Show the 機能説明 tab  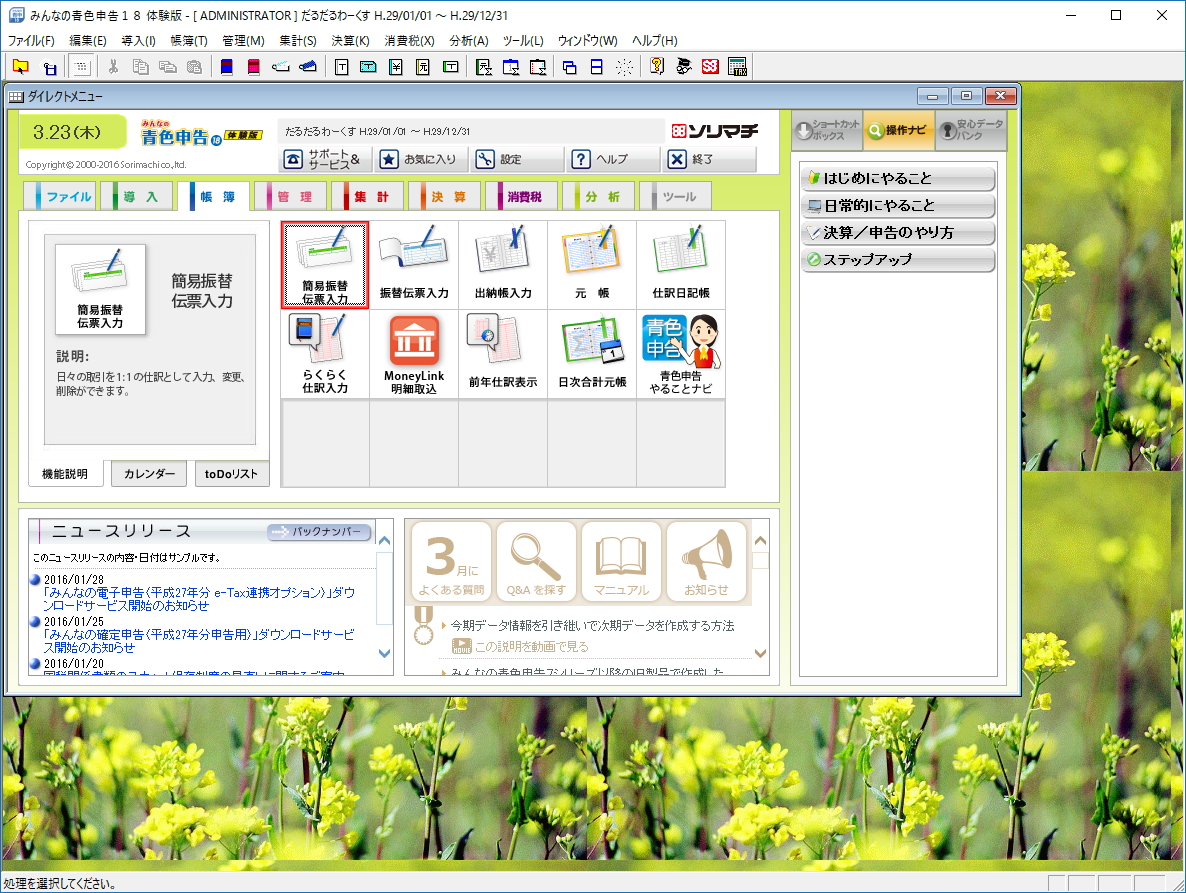click(x=65, y=474)
